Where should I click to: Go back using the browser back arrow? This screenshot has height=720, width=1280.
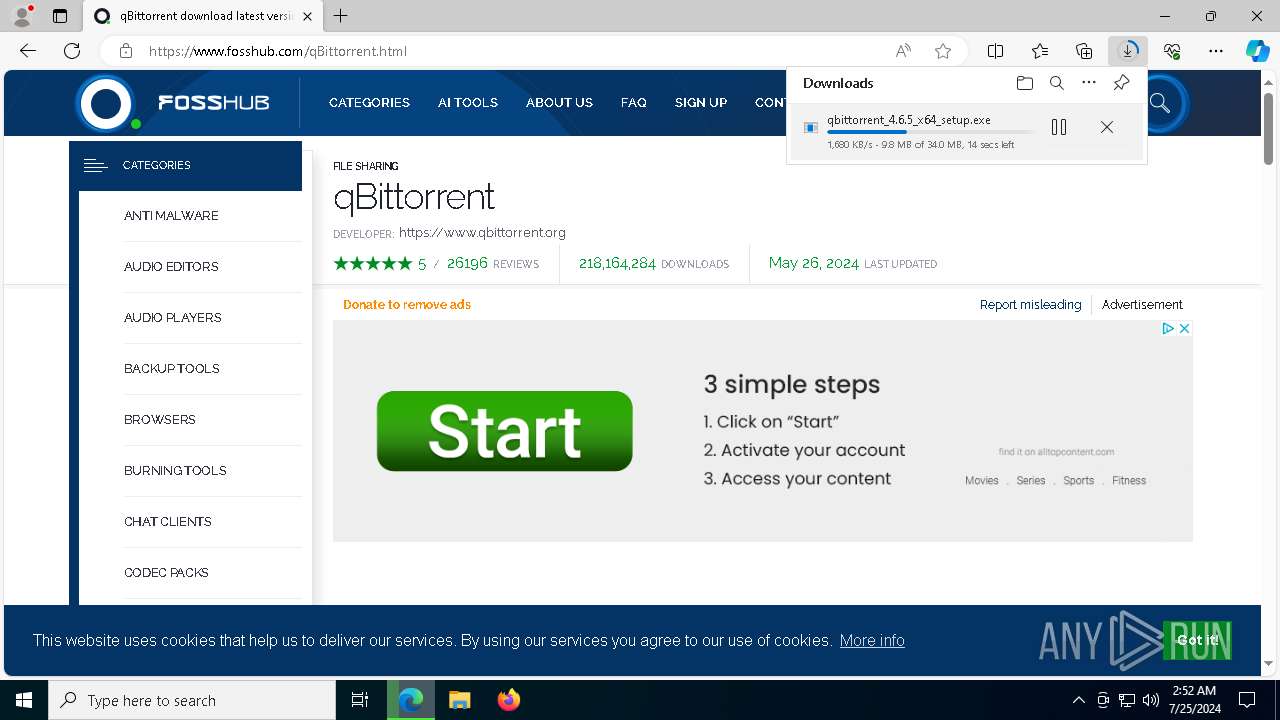[x=28, y=51]
